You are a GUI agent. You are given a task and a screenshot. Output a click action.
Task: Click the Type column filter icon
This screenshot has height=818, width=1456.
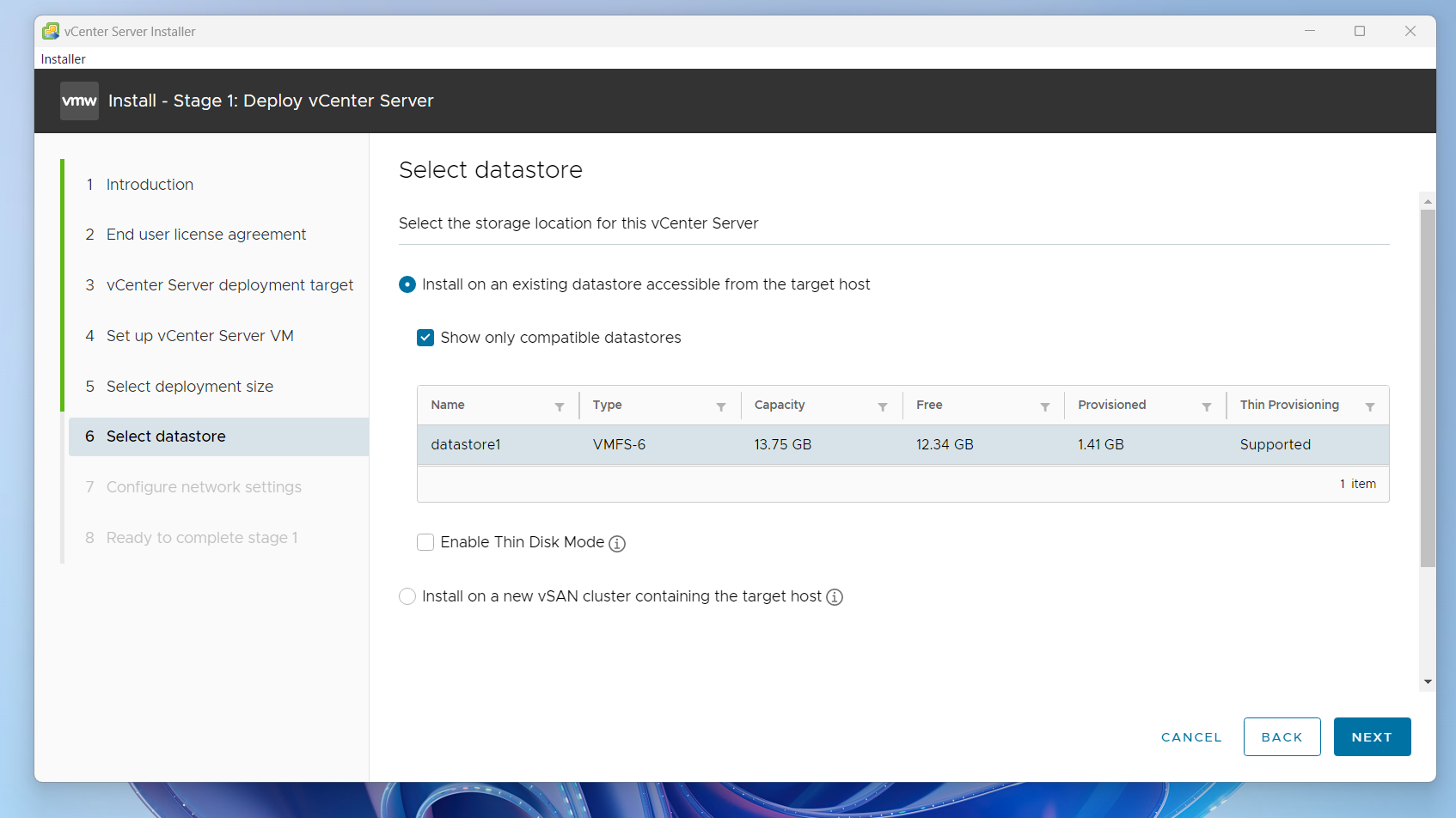pos(721,406)
